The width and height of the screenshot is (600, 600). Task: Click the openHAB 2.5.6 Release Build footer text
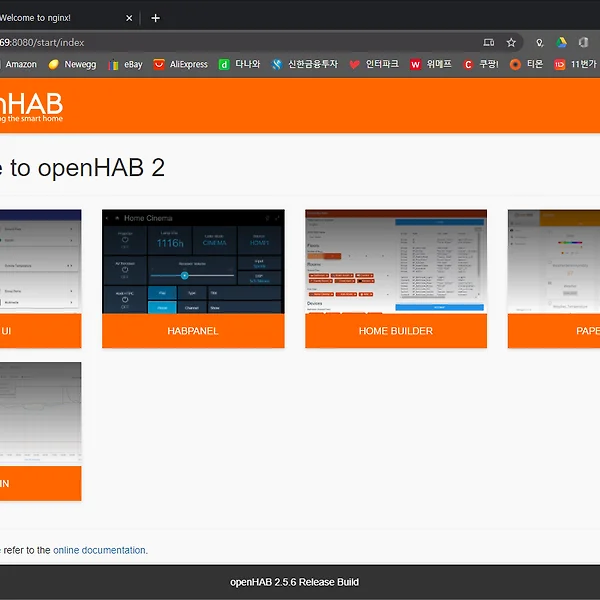point(294,582)
